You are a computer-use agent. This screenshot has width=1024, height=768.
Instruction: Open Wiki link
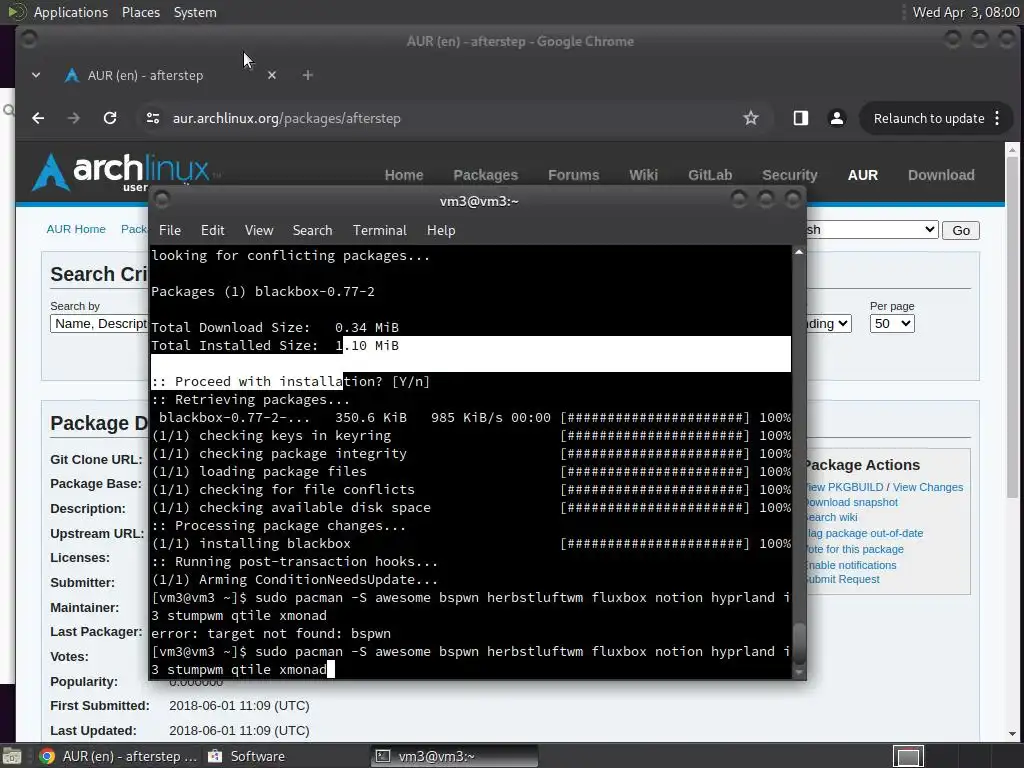(x=643, y=175)
